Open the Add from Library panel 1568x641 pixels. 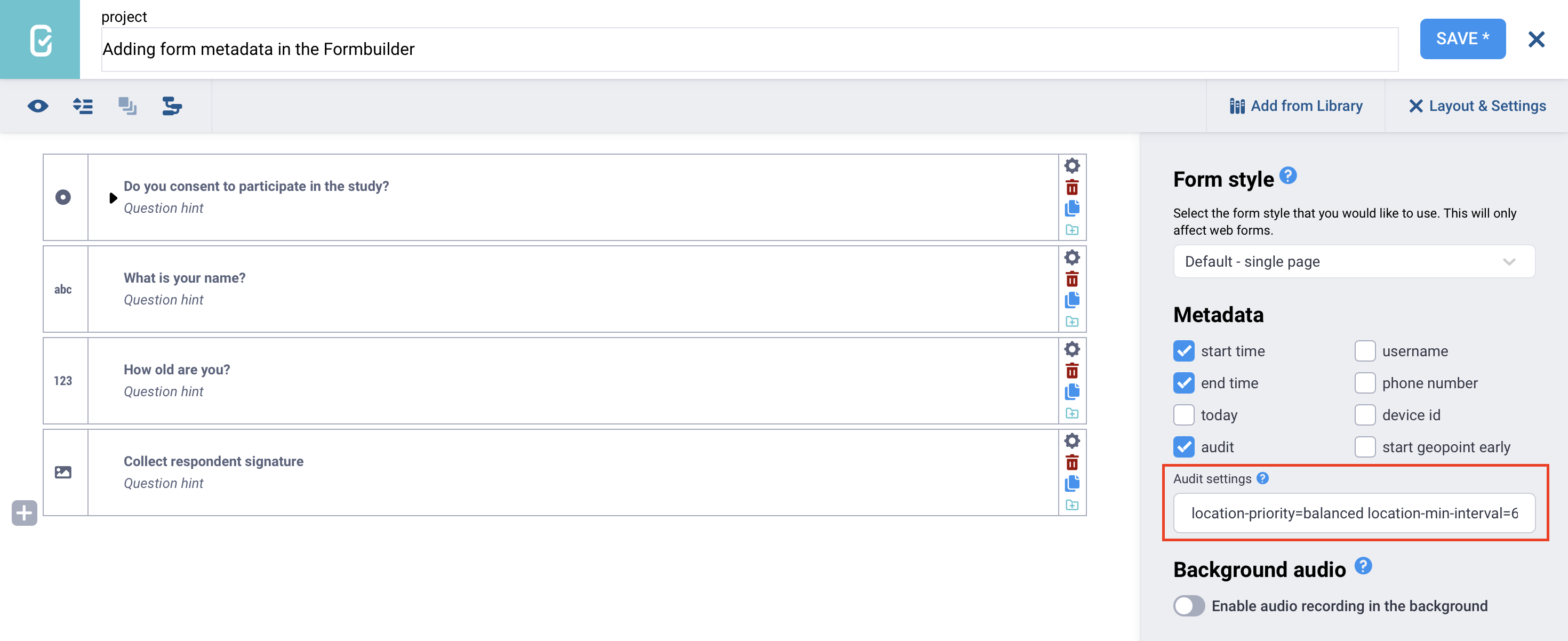[x=1295, y=105]
